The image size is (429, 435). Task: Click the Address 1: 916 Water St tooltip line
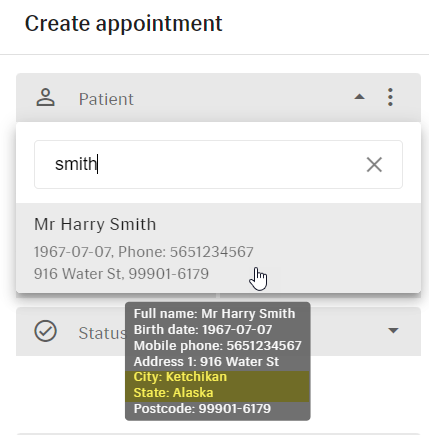(206, 362)
